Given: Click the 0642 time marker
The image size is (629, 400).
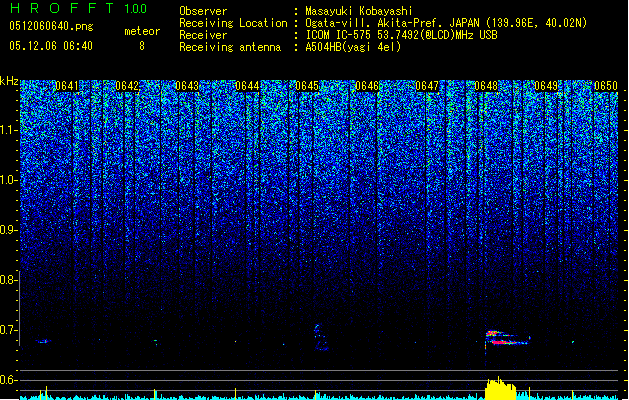Looking at the screenshot, I should (127, 86).
